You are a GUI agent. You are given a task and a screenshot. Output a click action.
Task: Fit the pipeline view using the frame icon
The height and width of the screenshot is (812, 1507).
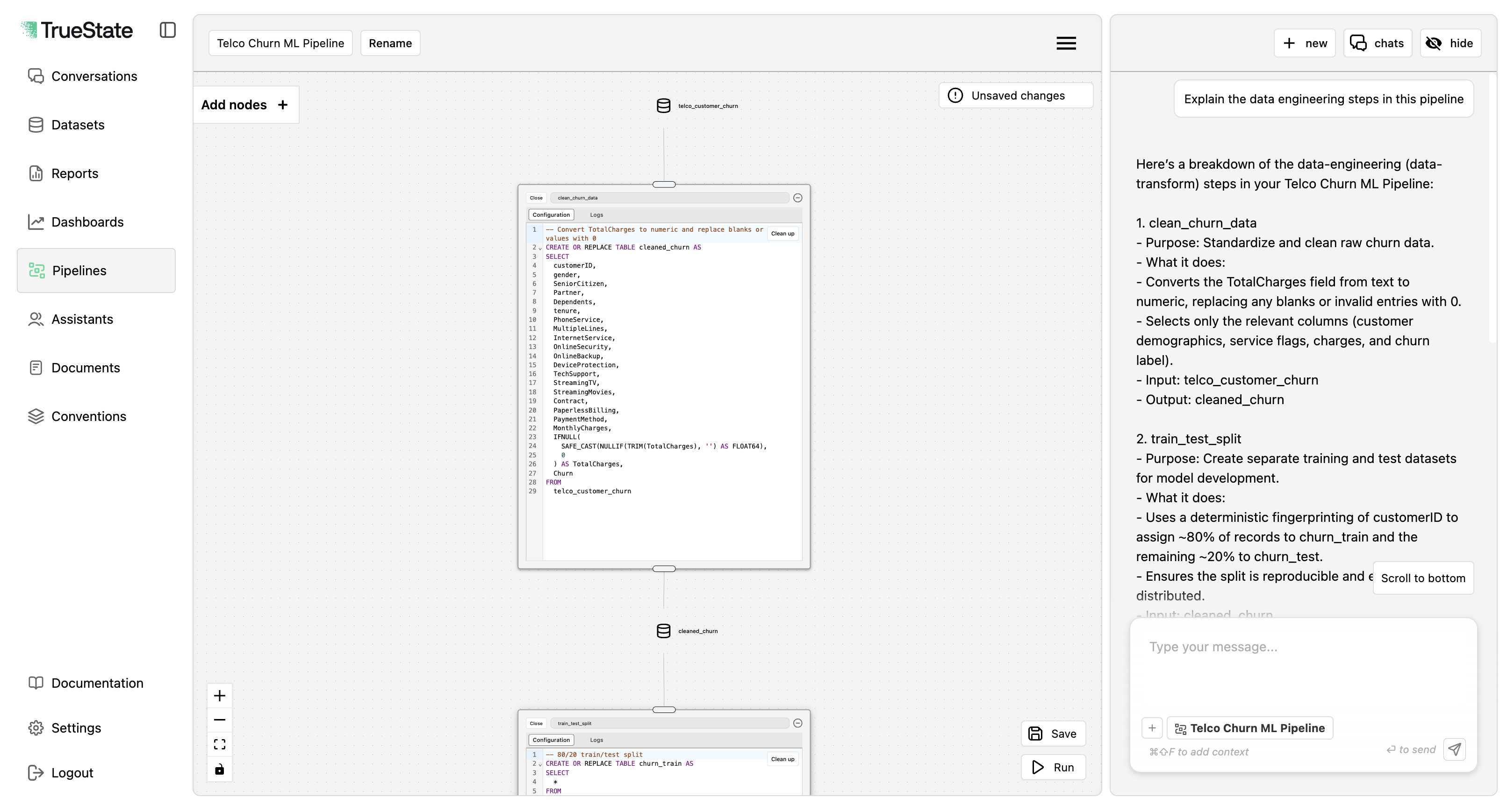coord(219,744)
